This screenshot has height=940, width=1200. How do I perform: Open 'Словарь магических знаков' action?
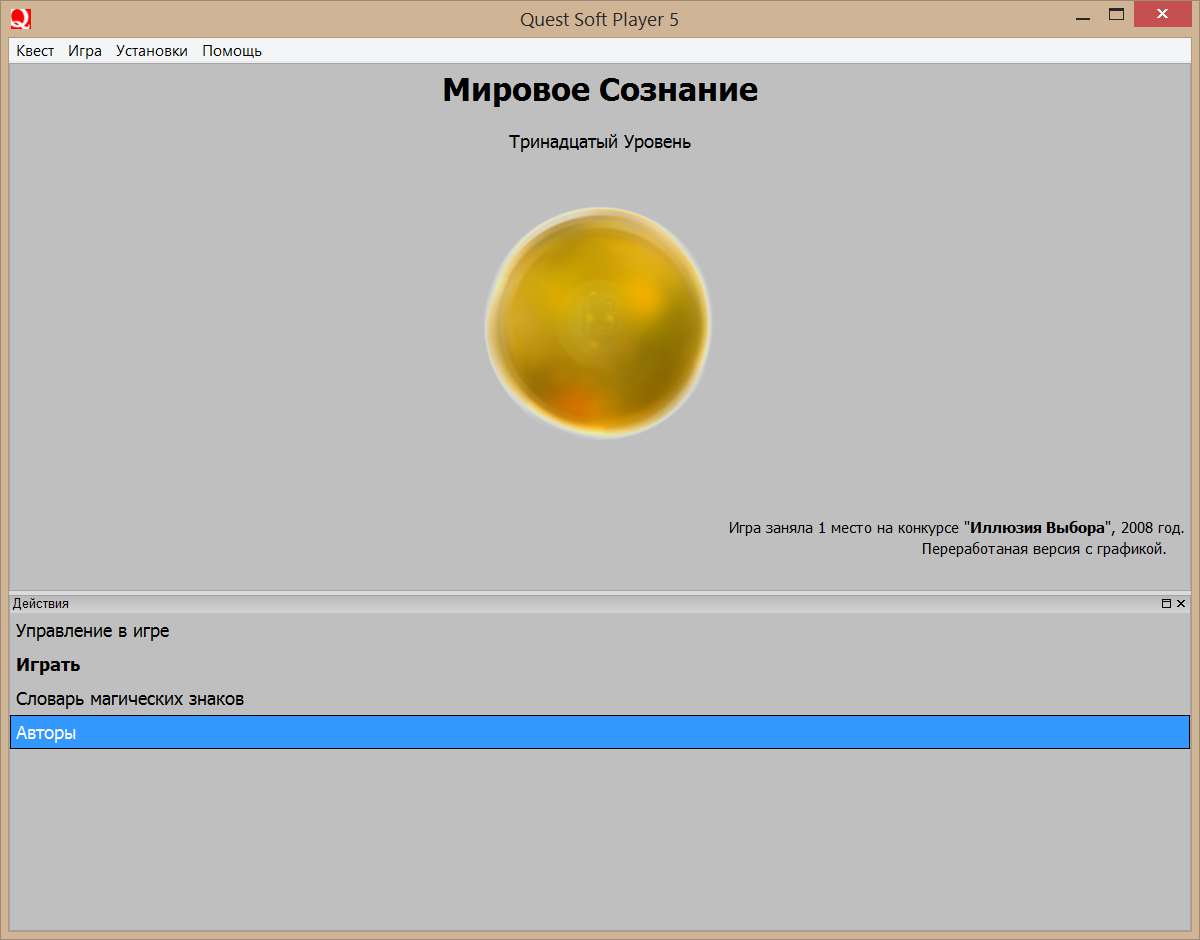(600, 699)
